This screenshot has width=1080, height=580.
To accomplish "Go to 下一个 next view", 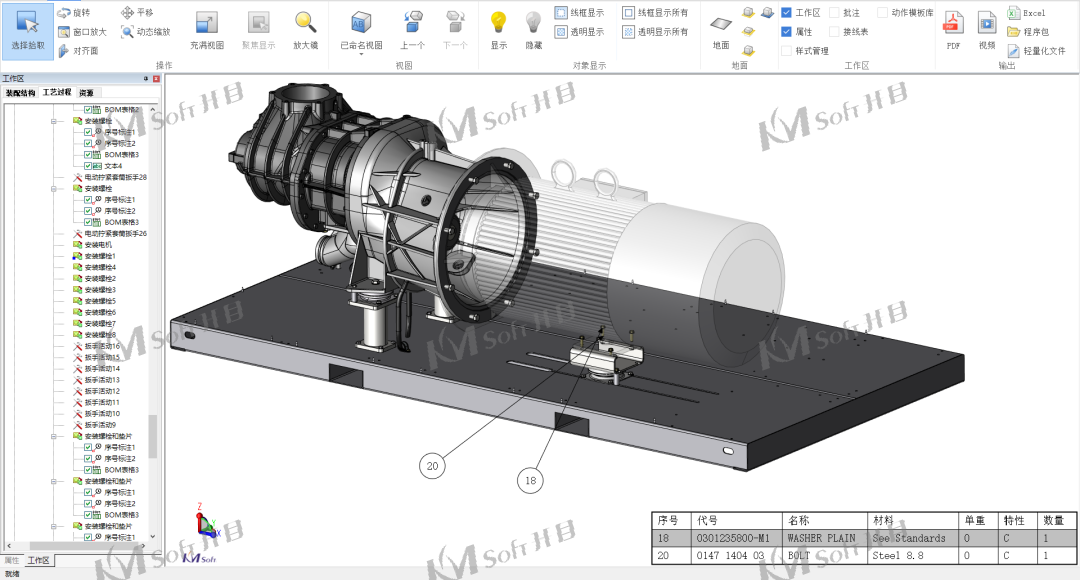I will [455, 30].
